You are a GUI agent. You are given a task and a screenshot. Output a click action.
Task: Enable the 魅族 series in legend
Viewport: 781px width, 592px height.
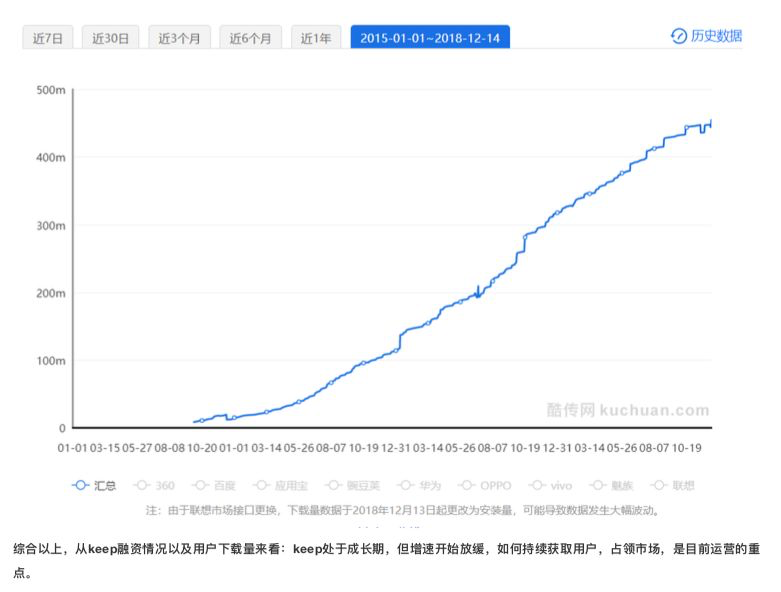pos(611,485)
